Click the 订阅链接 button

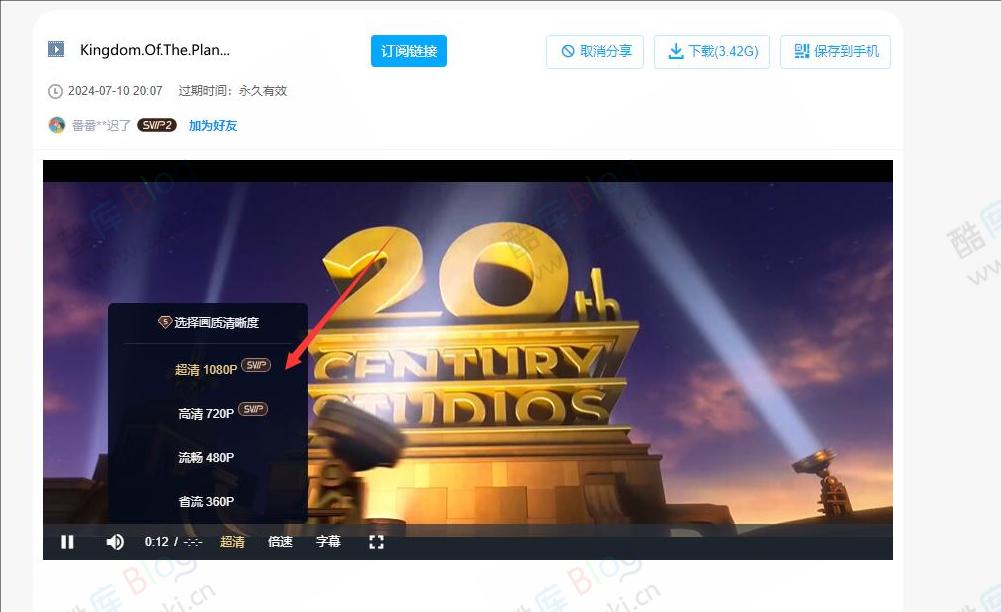pyautogui.click(x=408, y=51)
